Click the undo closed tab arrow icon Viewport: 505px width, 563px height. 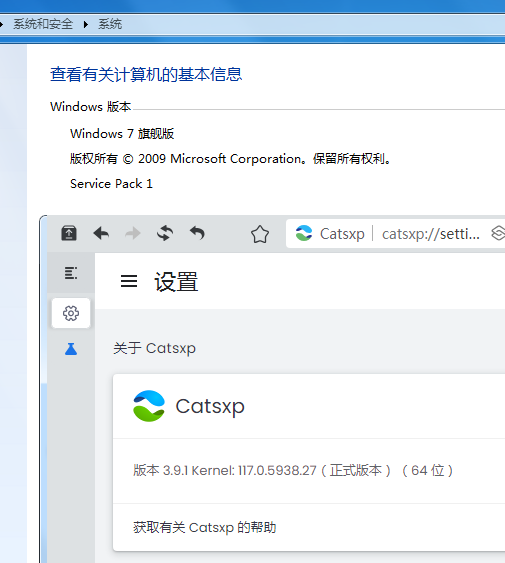pyautogui.click(x=197, y=233)
